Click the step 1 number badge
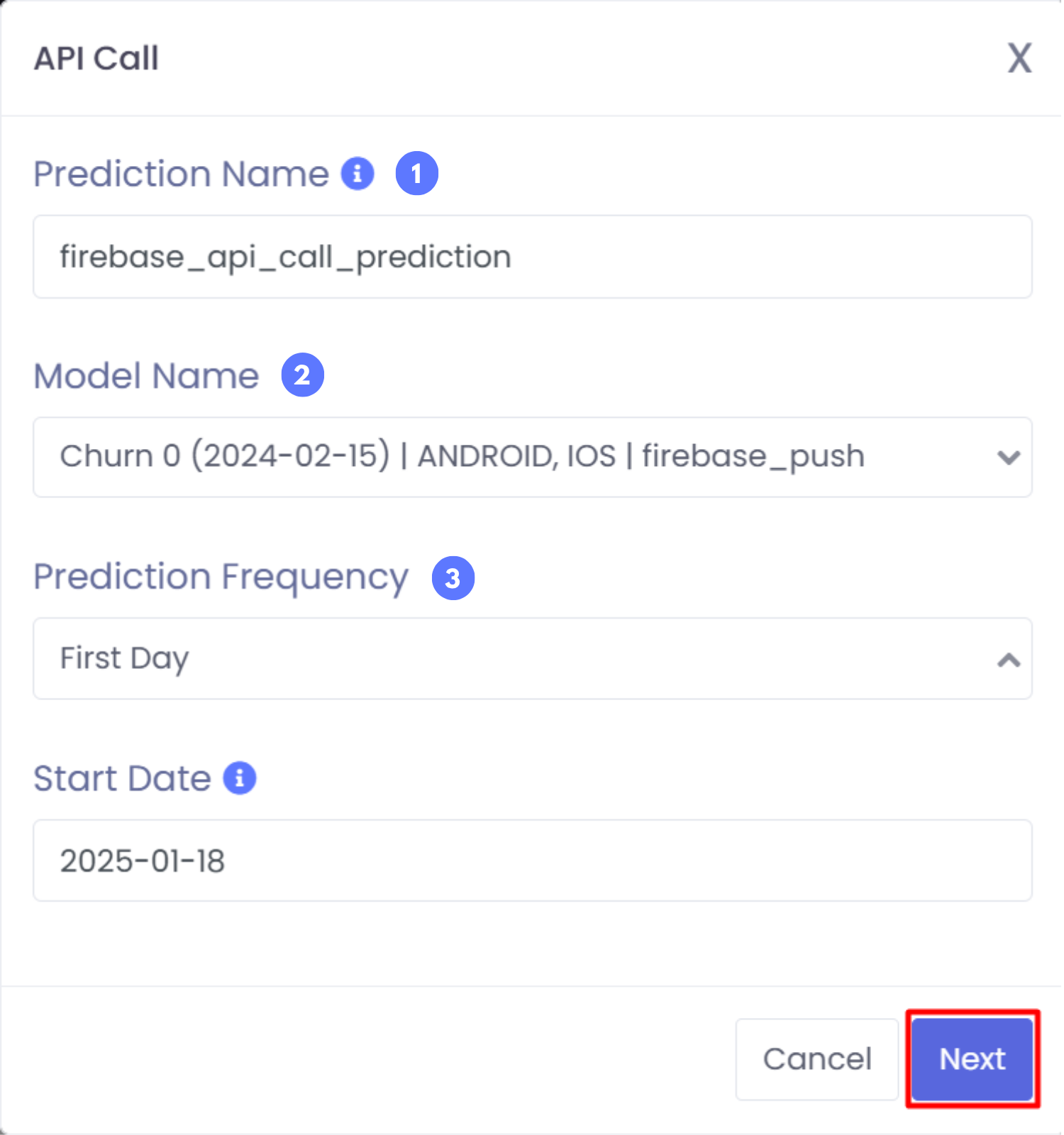The height and width of the screenshot is (1135, 1064). (416, 173)
